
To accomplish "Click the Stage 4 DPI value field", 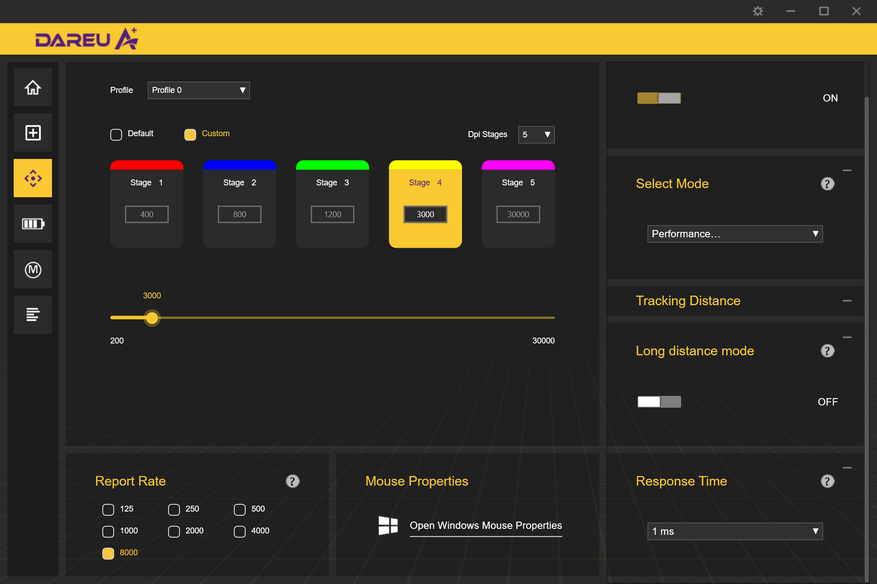I will [x=425, y=214].
